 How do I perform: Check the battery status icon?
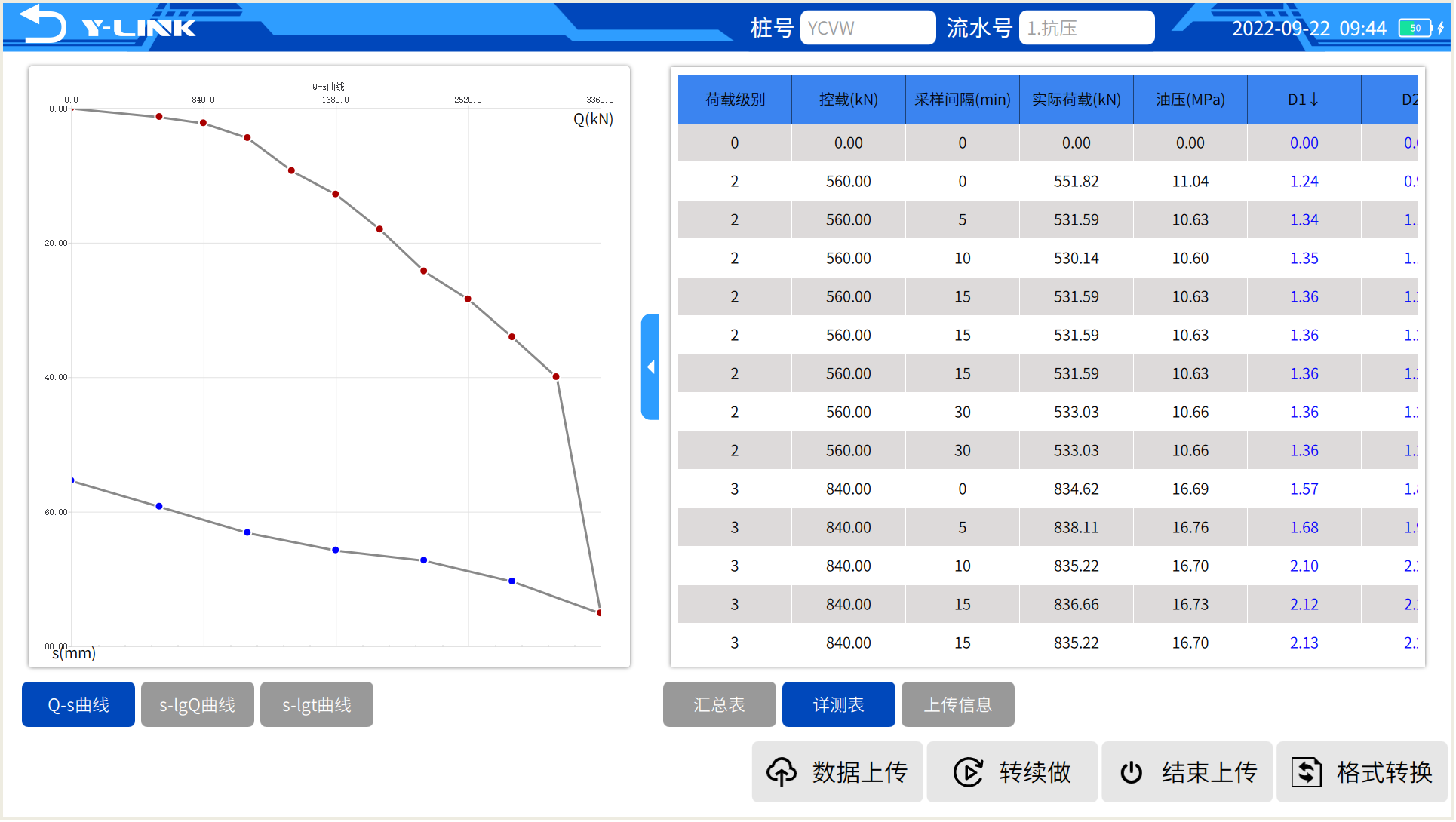(1422, 28)
